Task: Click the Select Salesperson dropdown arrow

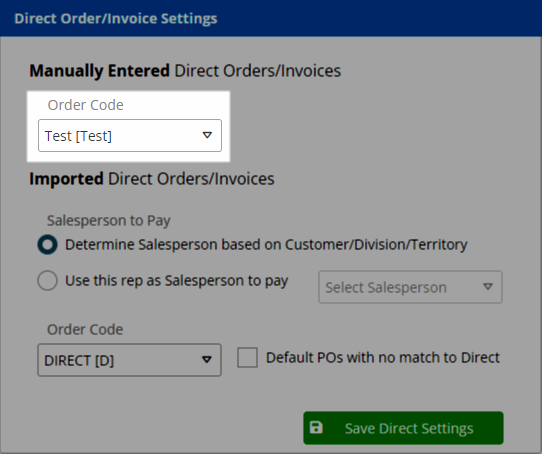Action: [x=488, y=286]
